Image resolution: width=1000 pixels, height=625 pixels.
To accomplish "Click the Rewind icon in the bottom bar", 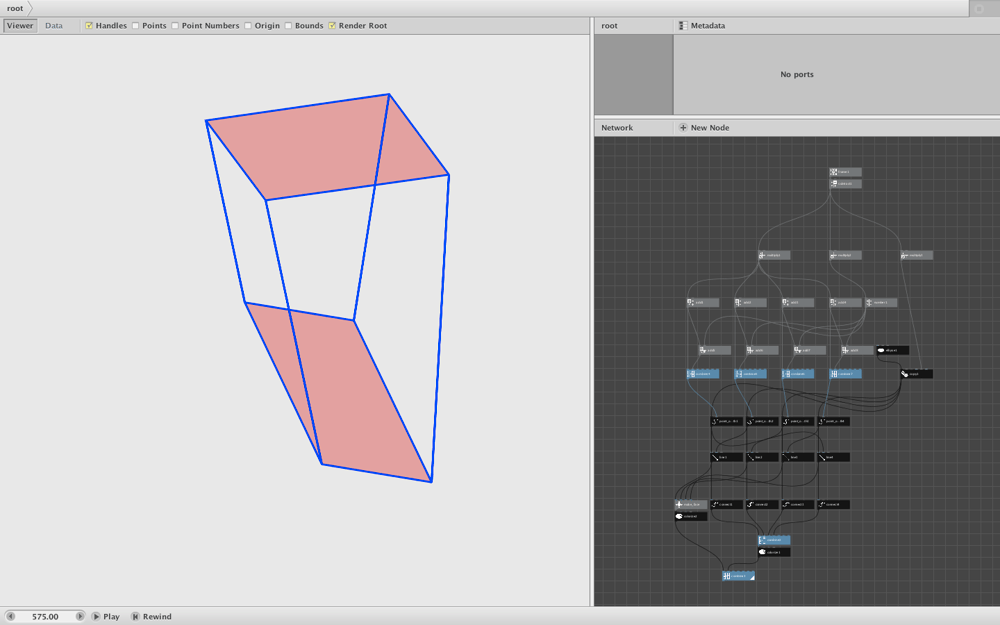I will click(x=135, y=617).
